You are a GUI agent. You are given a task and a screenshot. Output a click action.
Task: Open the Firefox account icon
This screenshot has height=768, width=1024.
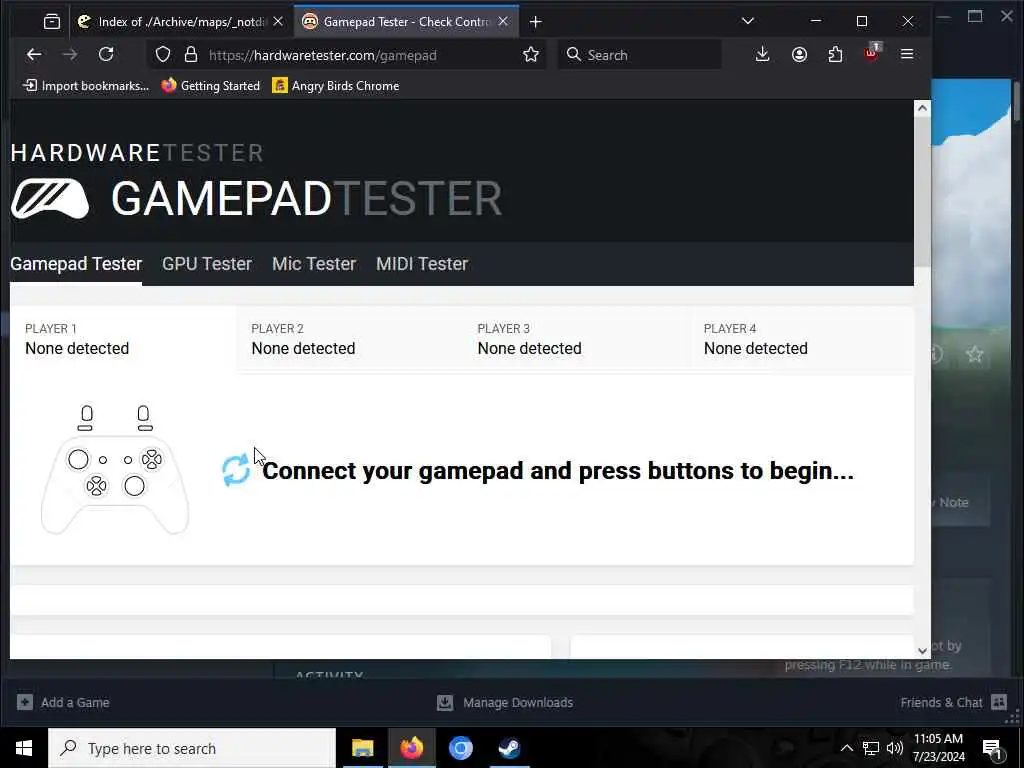tap(799, 55)
